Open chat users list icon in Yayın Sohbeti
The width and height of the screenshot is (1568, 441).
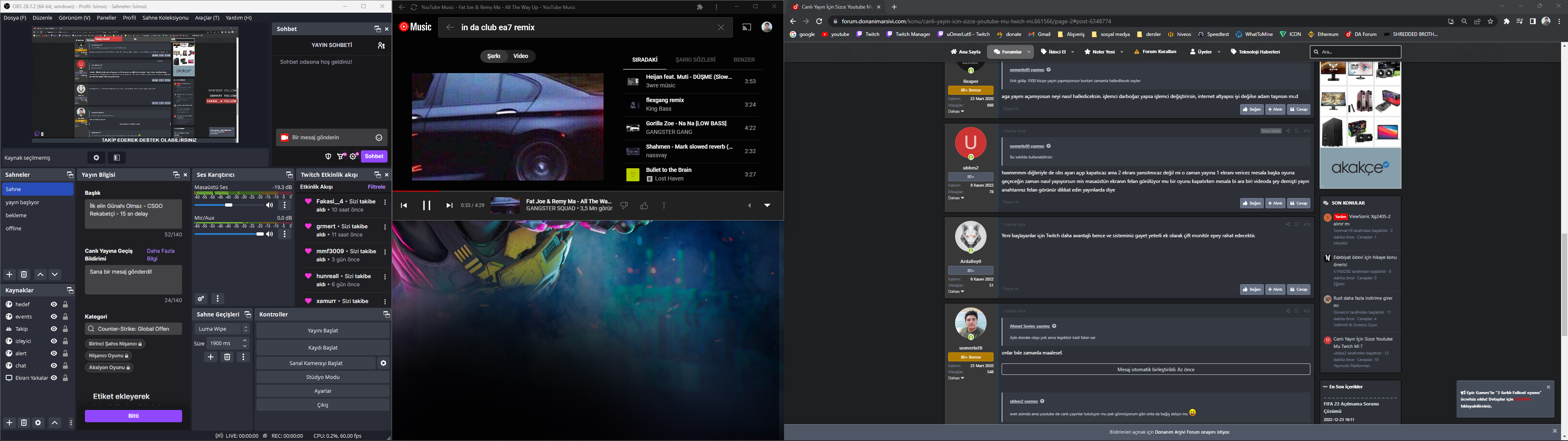pyautogui.click(x=381, y=45)
